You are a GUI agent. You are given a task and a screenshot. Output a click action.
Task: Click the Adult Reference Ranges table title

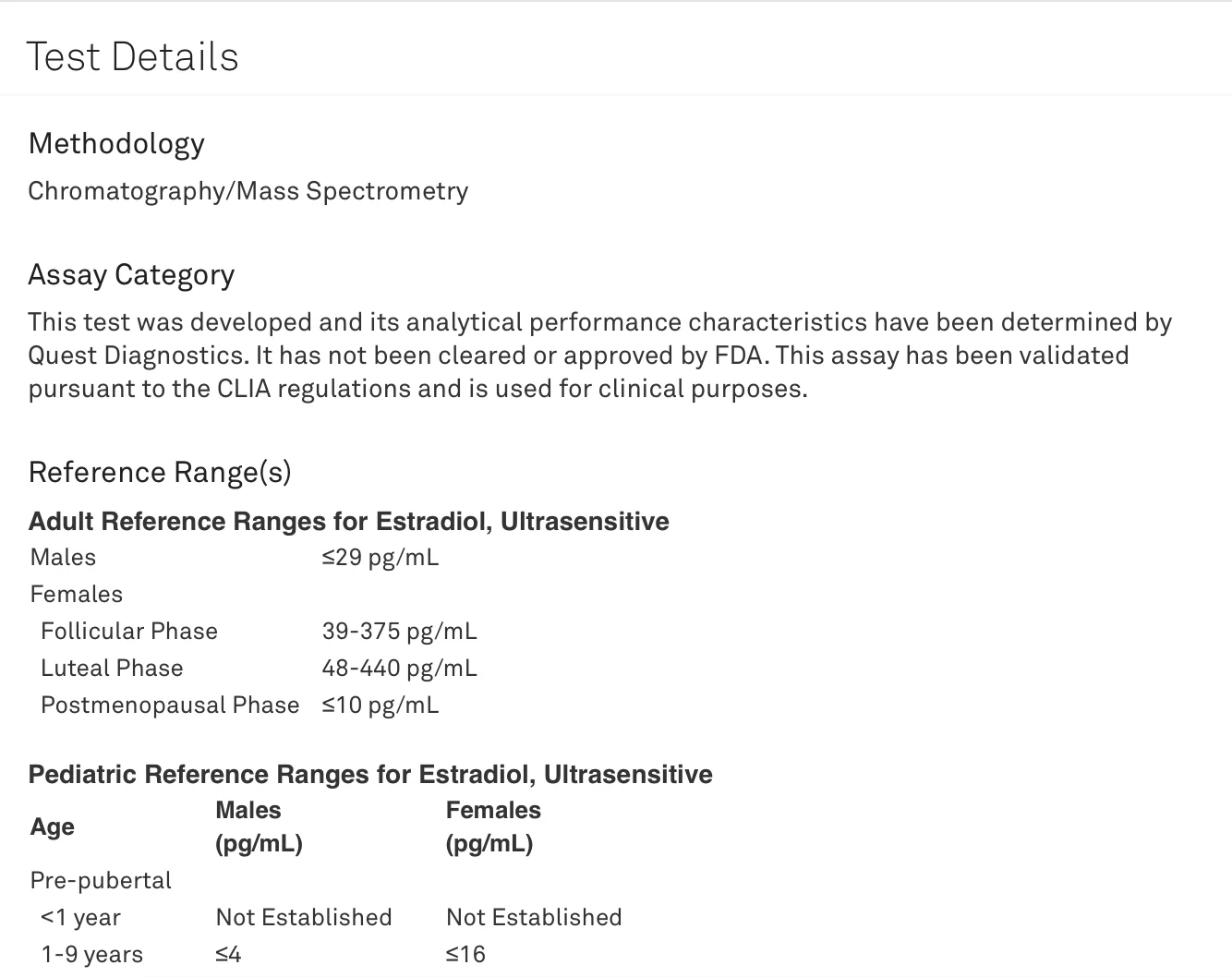pyautogui.click(x=348, y=522)
